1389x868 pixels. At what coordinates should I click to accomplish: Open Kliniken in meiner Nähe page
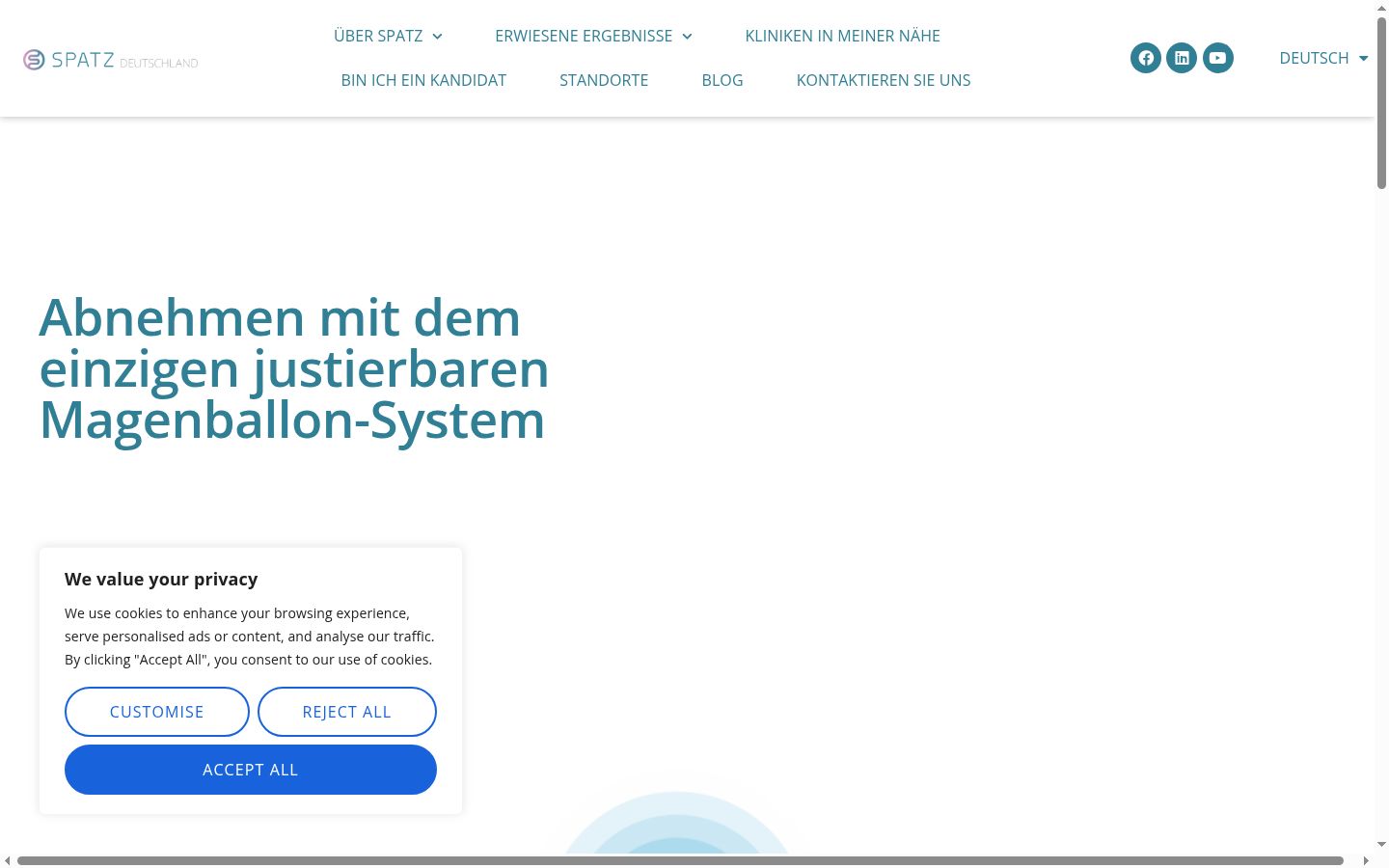click(842, 36)
